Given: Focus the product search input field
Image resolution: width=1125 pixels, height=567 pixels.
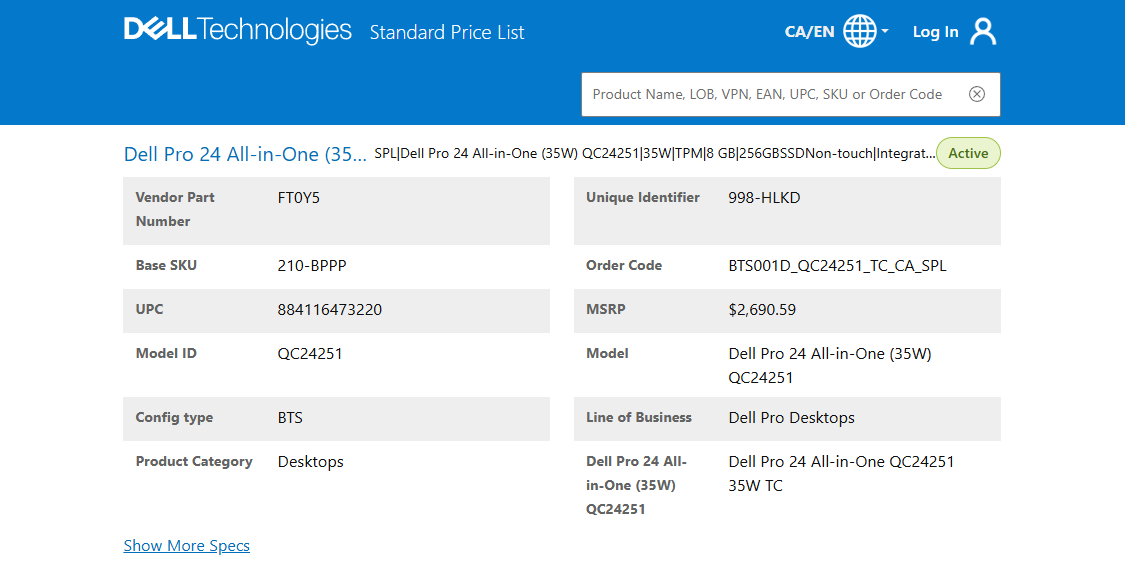Looking at the screenshot, I should tap(791, 94).
